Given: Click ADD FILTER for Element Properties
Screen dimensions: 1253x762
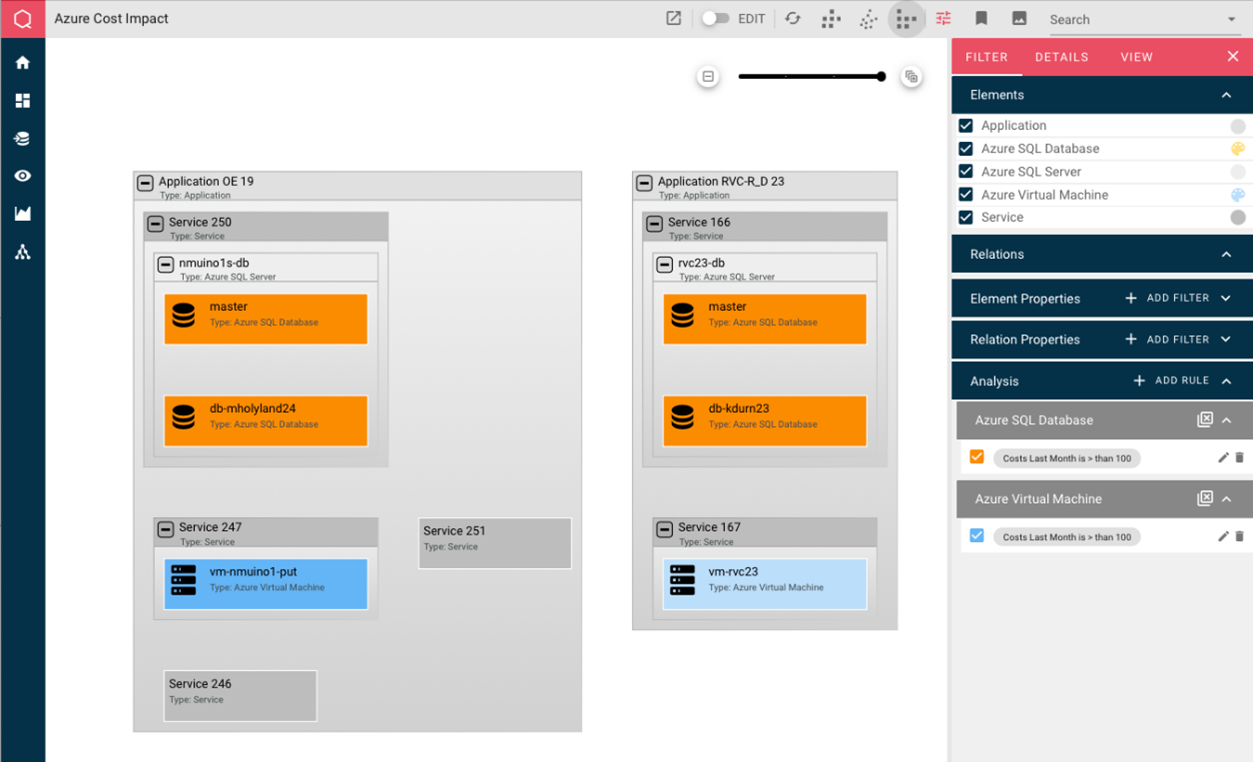Looking at the screenshot, I should pos(1167,298).
